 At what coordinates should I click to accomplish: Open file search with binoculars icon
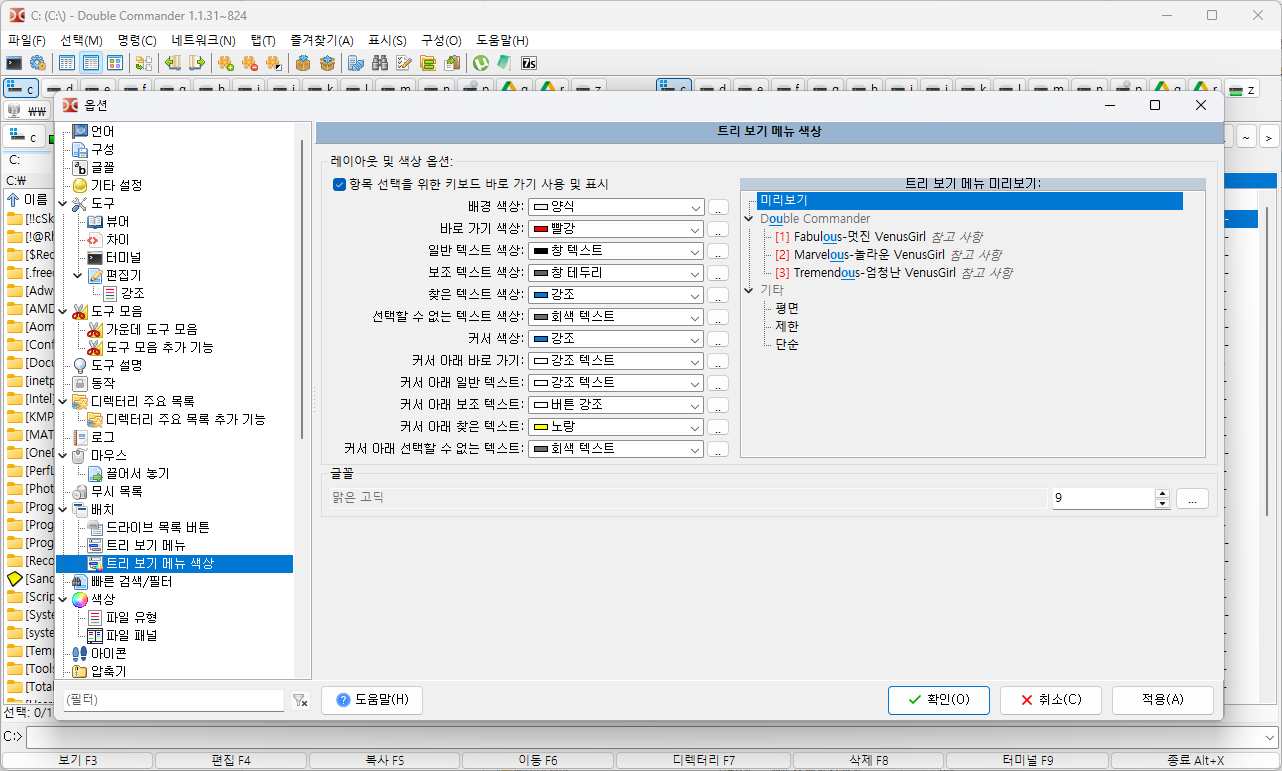380,63
